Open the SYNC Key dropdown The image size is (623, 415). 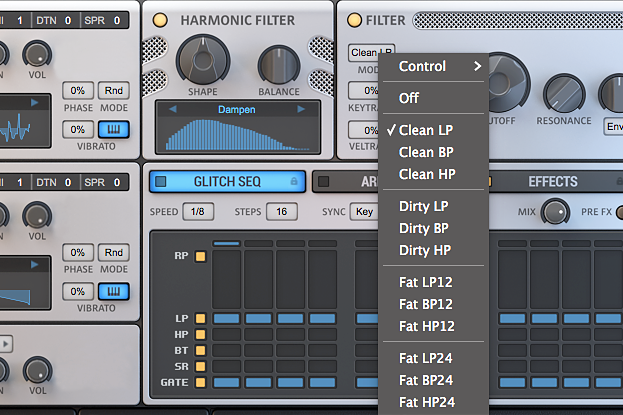tap(364, 211)
